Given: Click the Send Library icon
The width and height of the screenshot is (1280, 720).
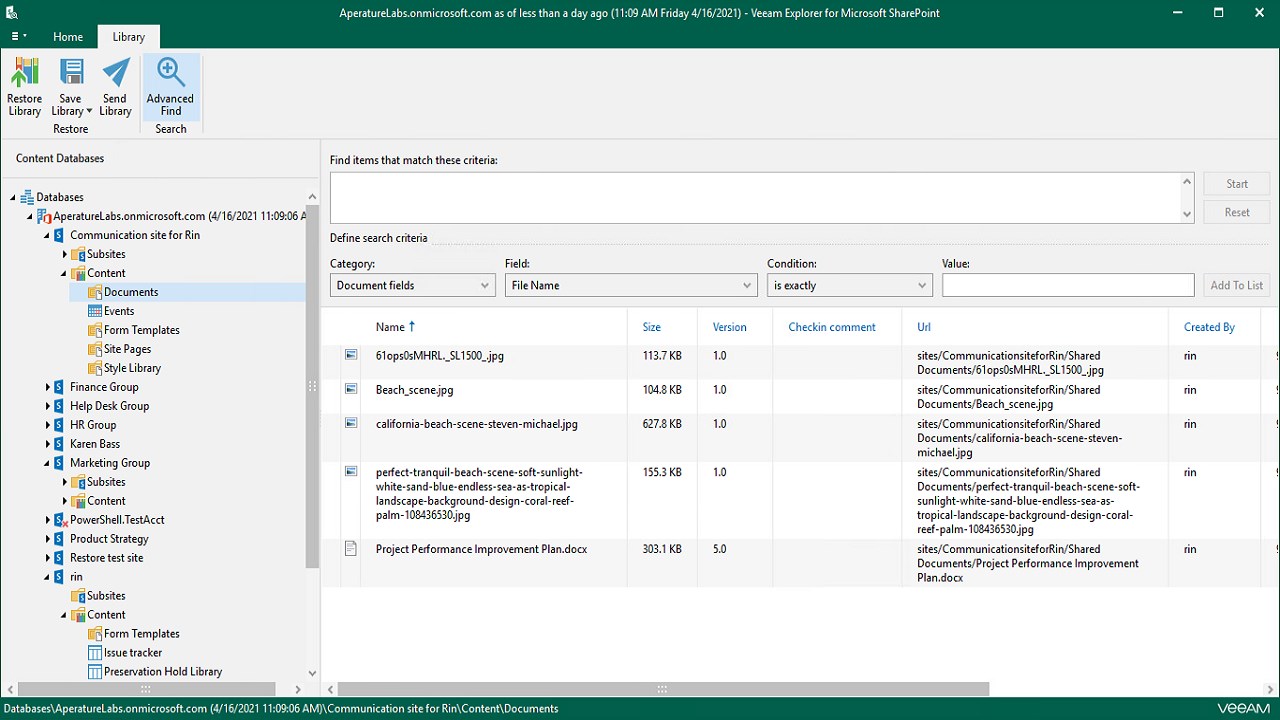Looking at the screenshot, I should click(x=115, y=74).
